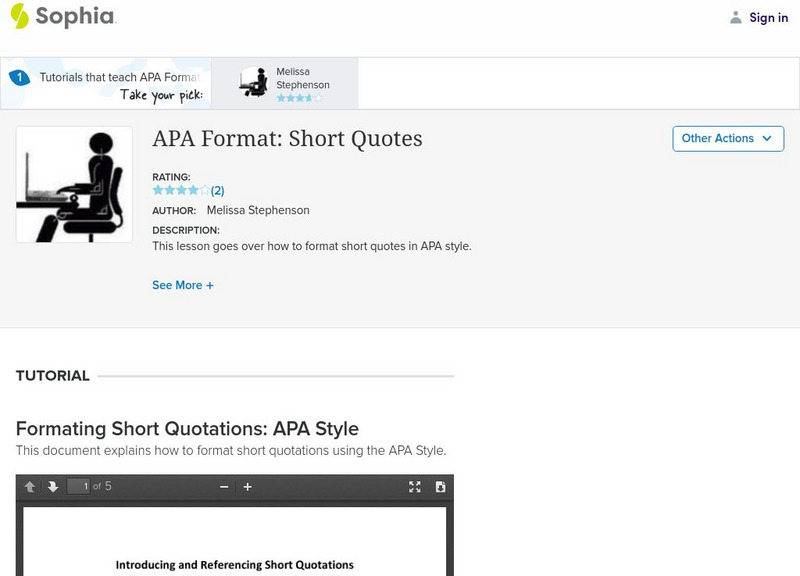Click the Sophia logo

pyautogui.click(x=63, y=16)
